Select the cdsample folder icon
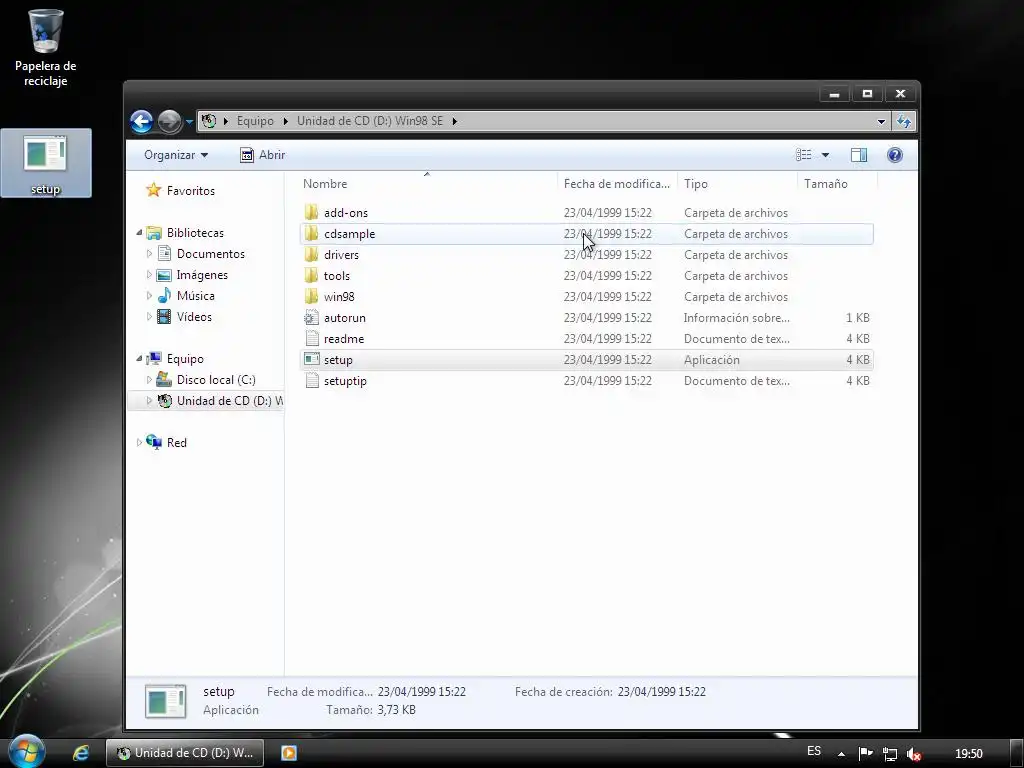Viewport: 1024px width, 768px height. coord(312,233)
